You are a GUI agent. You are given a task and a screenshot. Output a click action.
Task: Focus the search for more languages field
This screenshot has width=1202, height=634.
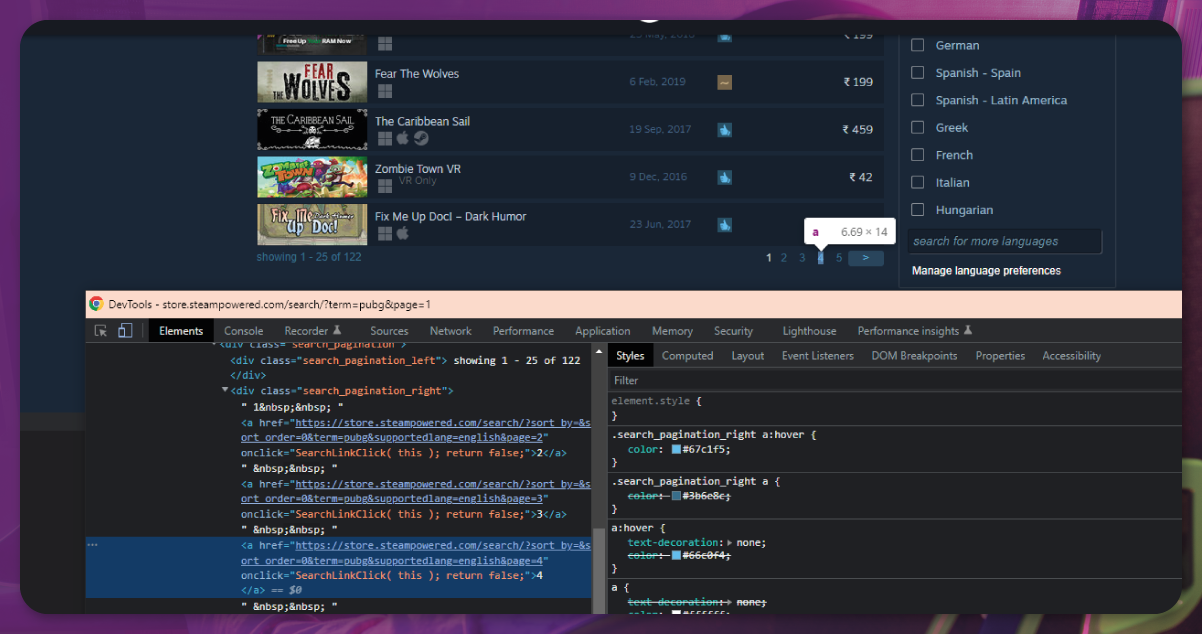coord(1005,241)
